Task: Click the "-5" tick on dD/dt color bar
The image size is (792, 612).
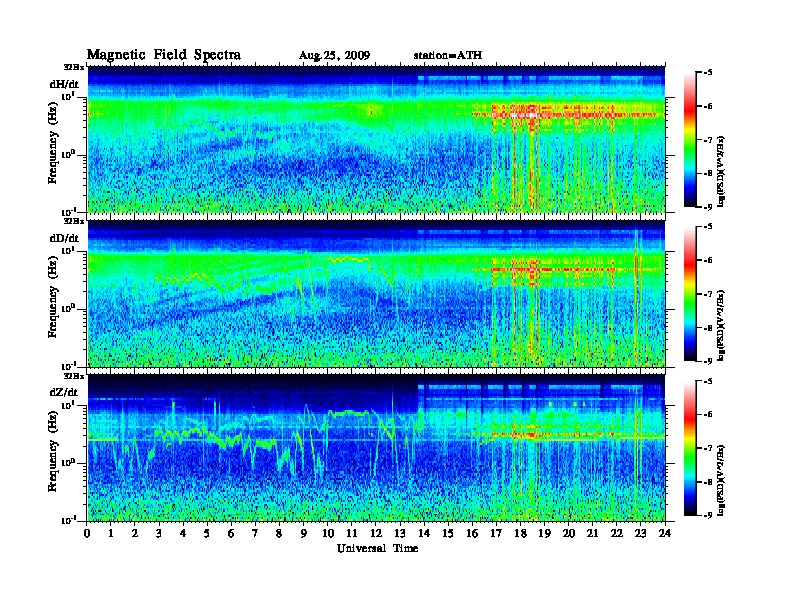Action: click(x=708, y=227)
